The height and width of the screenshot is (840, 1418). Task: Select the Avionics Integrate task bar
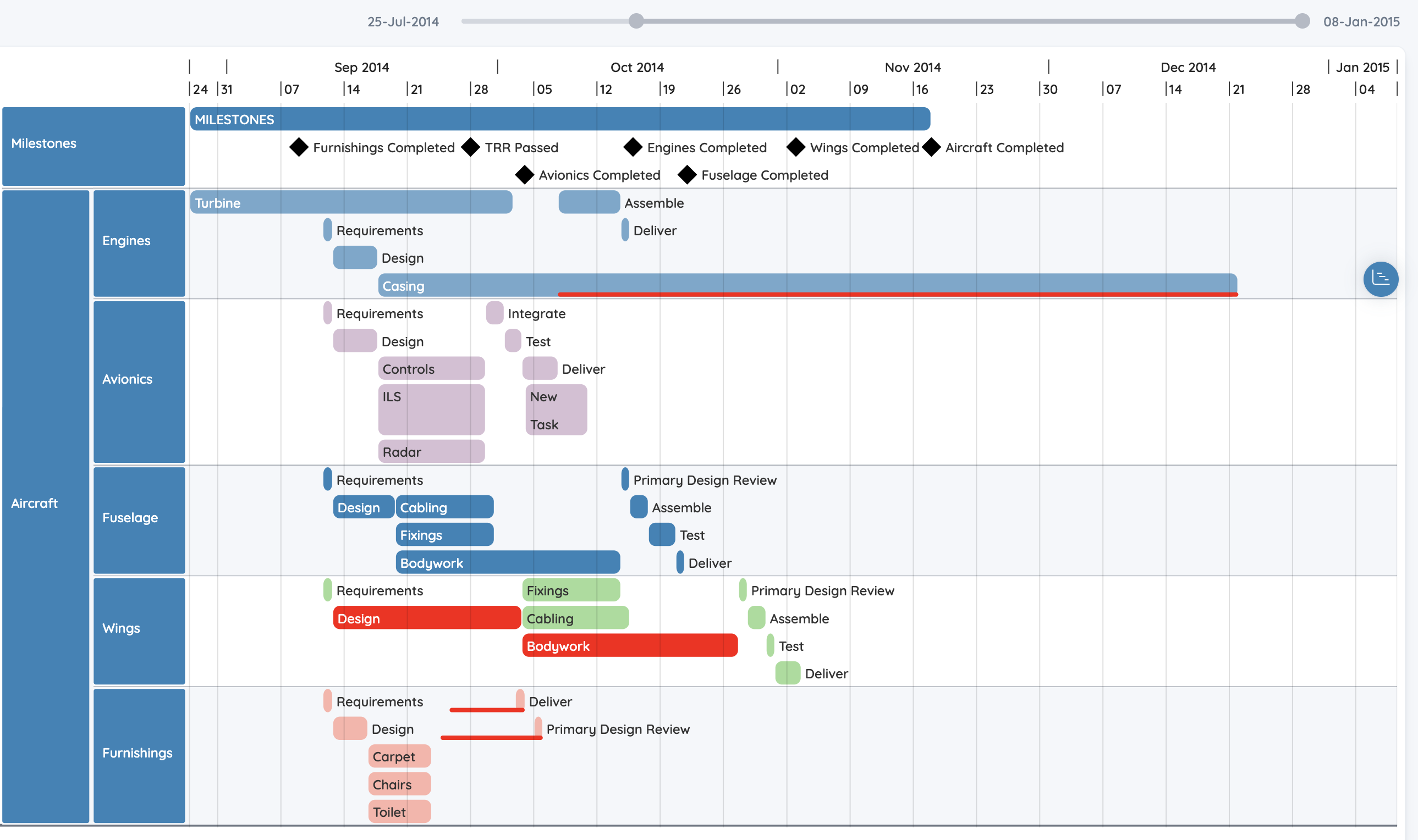(495, 313)
